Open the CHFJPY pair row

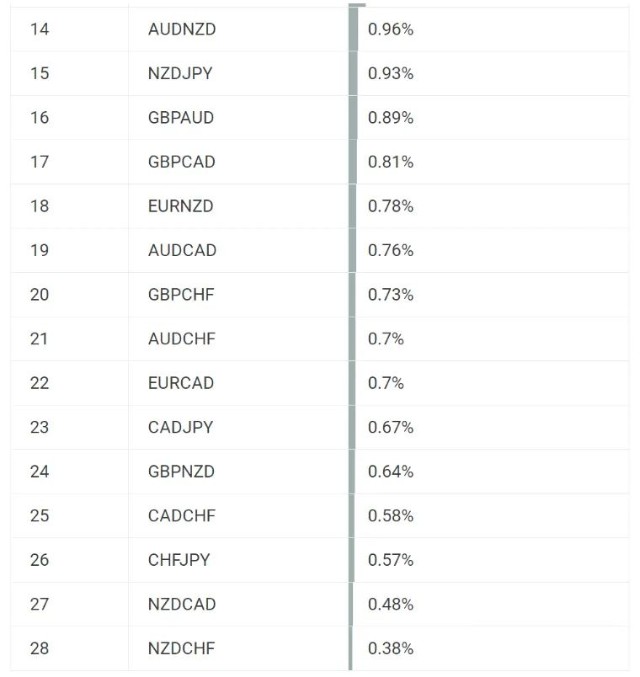(x=179, y=560)
